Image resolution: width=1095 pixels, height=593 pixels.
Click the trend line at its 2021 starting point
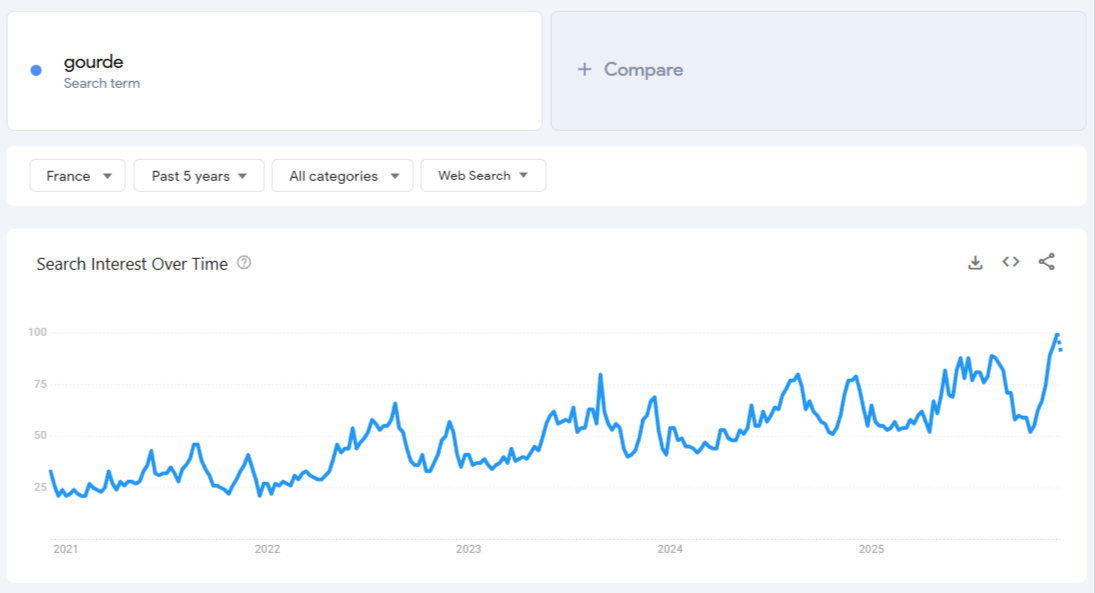pyautogui.click(x=48, y=468)
